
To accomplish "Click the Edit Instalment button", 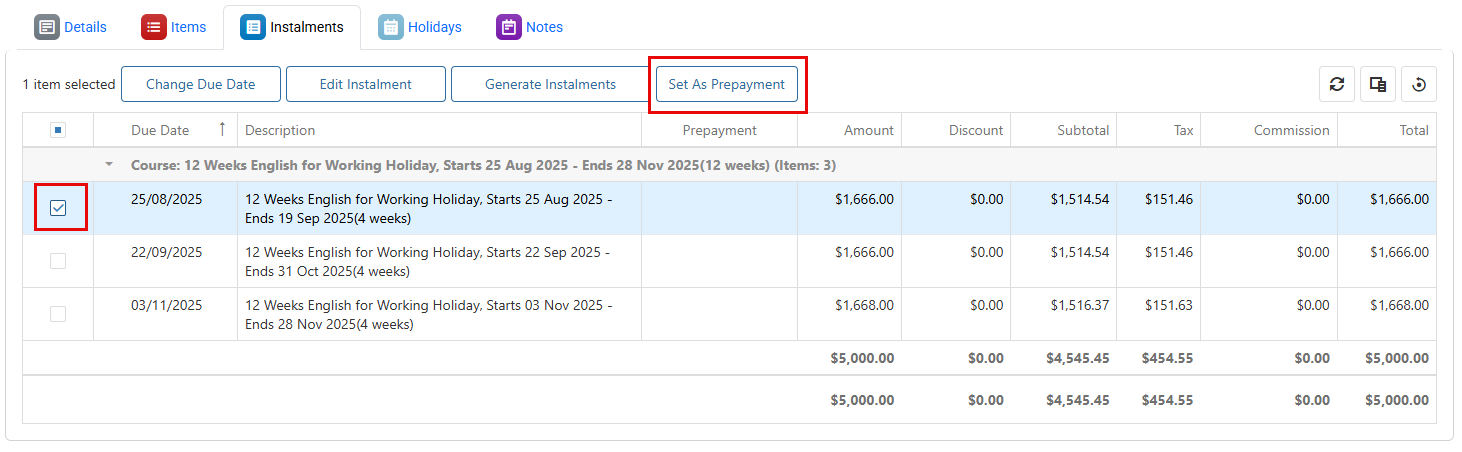I will click(x=365, y=85).
